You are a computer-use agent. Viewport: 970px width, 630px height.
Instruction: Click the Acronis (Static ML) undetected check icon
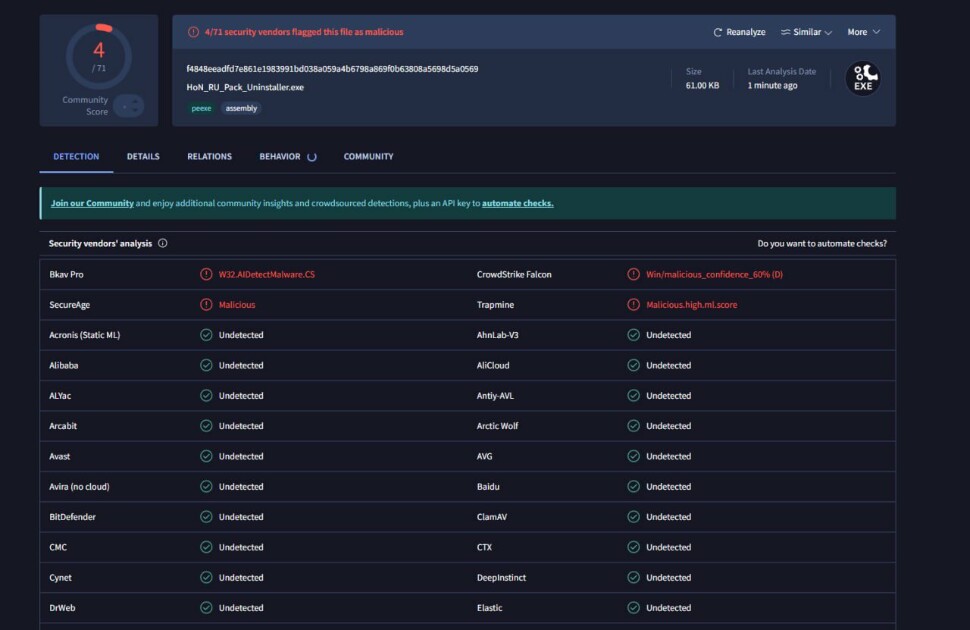tap(206, 335)
